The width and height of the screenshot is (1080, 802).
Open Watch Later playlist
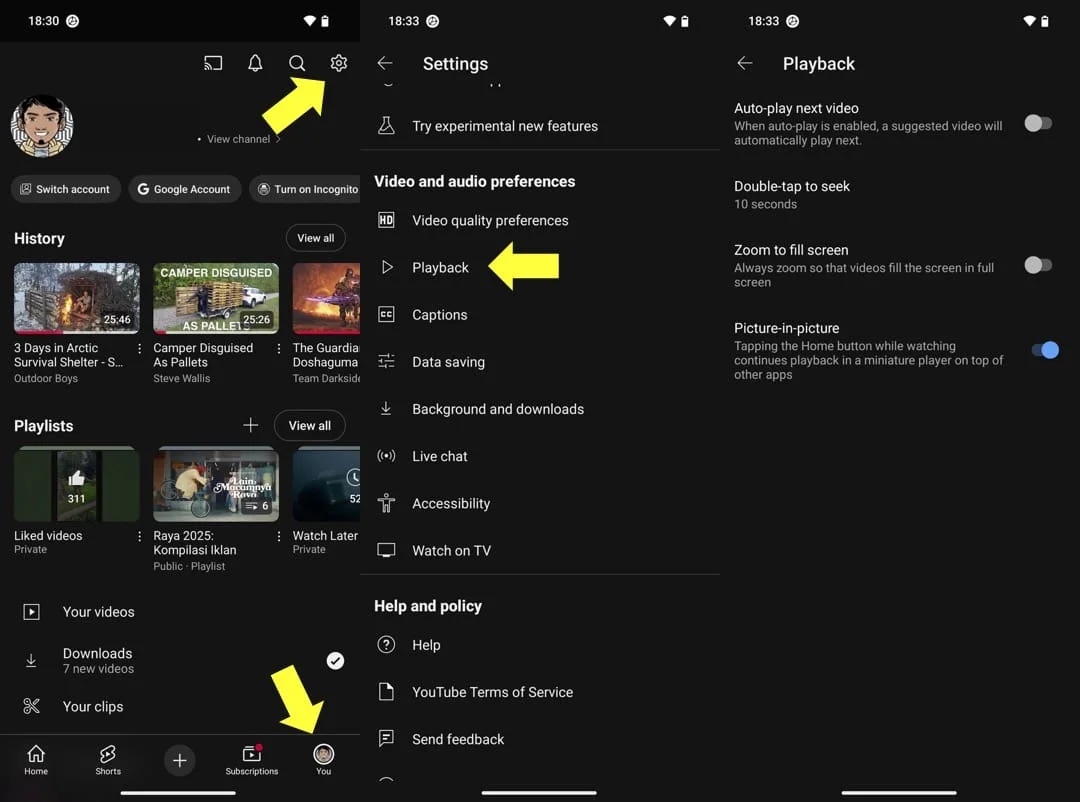pos(326,500)
